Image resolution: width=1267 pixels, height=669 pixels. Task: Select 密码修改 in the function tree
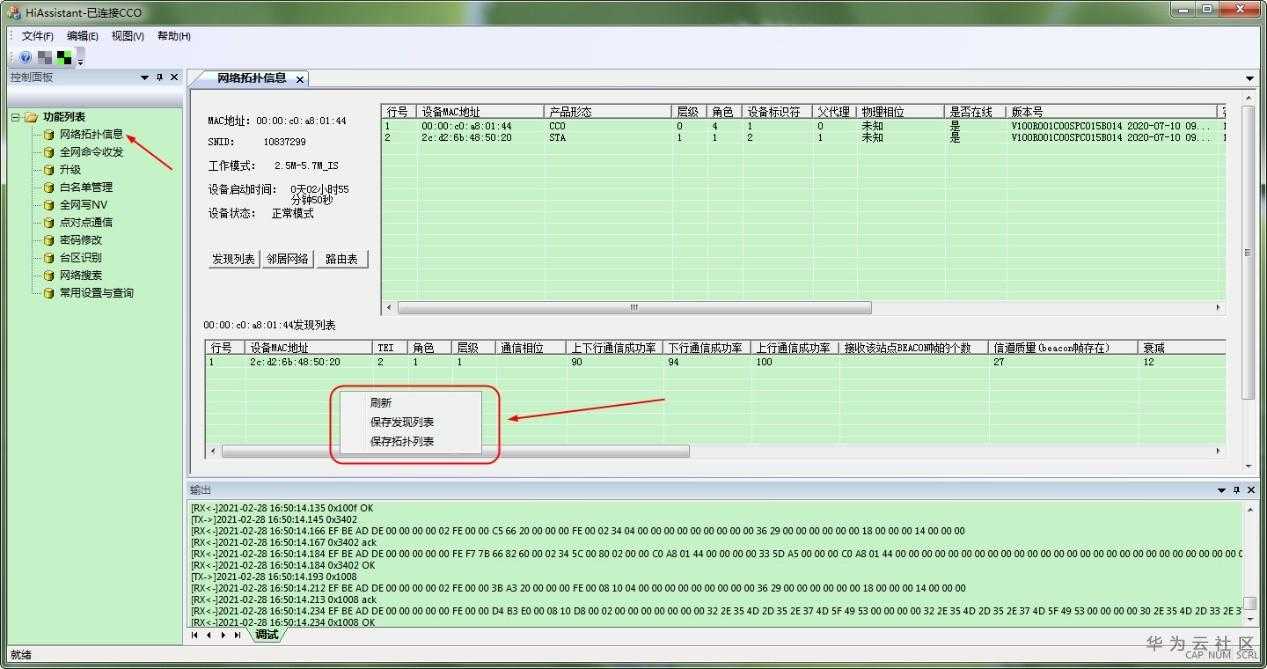tap(81, 240)
